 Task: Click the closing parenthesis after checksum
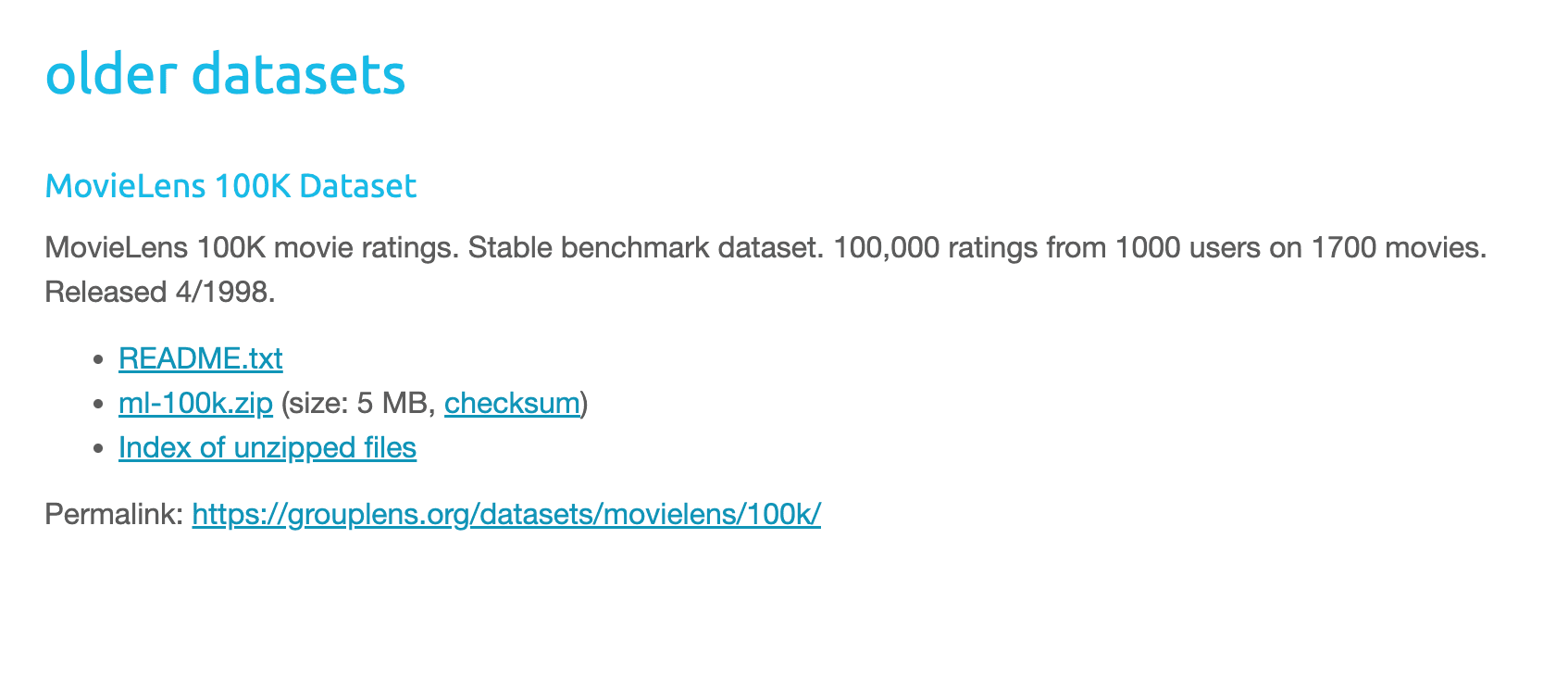(584, 403)
